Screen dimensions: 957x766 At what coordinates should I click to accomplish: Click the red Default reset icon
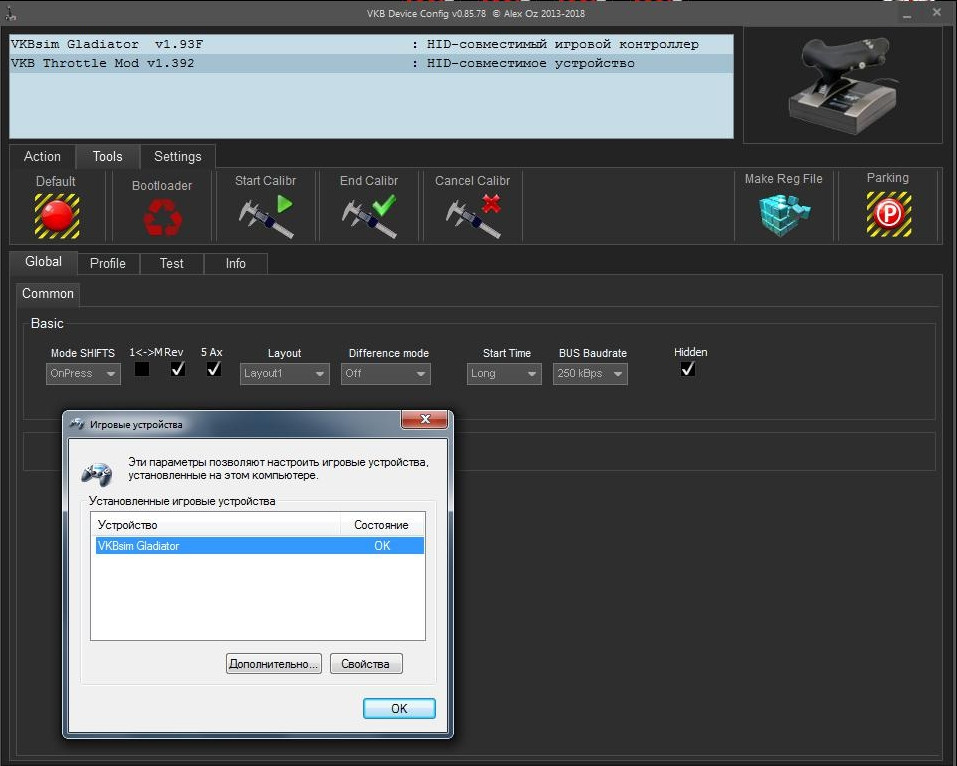(57, 216)
